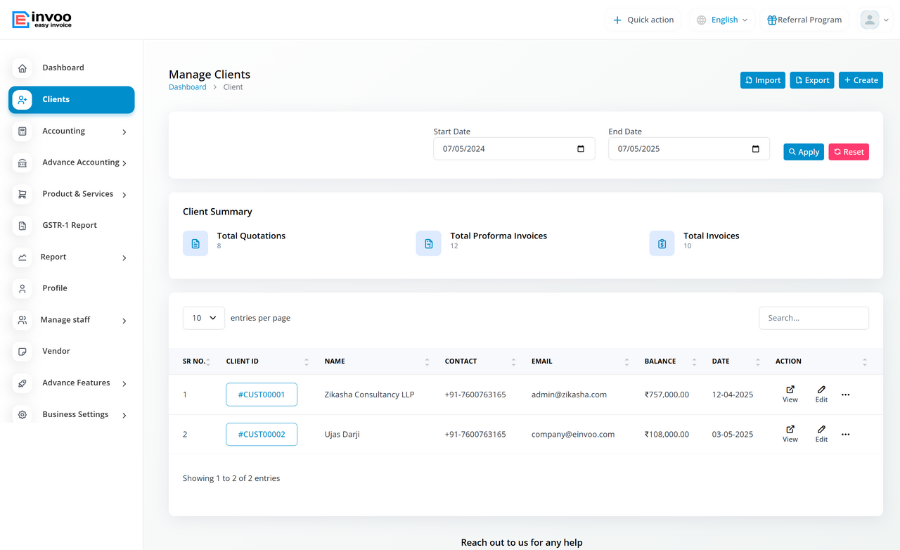900x550 pixels.
Task: Click the user avatar in header
Action: tap(870, 20)
